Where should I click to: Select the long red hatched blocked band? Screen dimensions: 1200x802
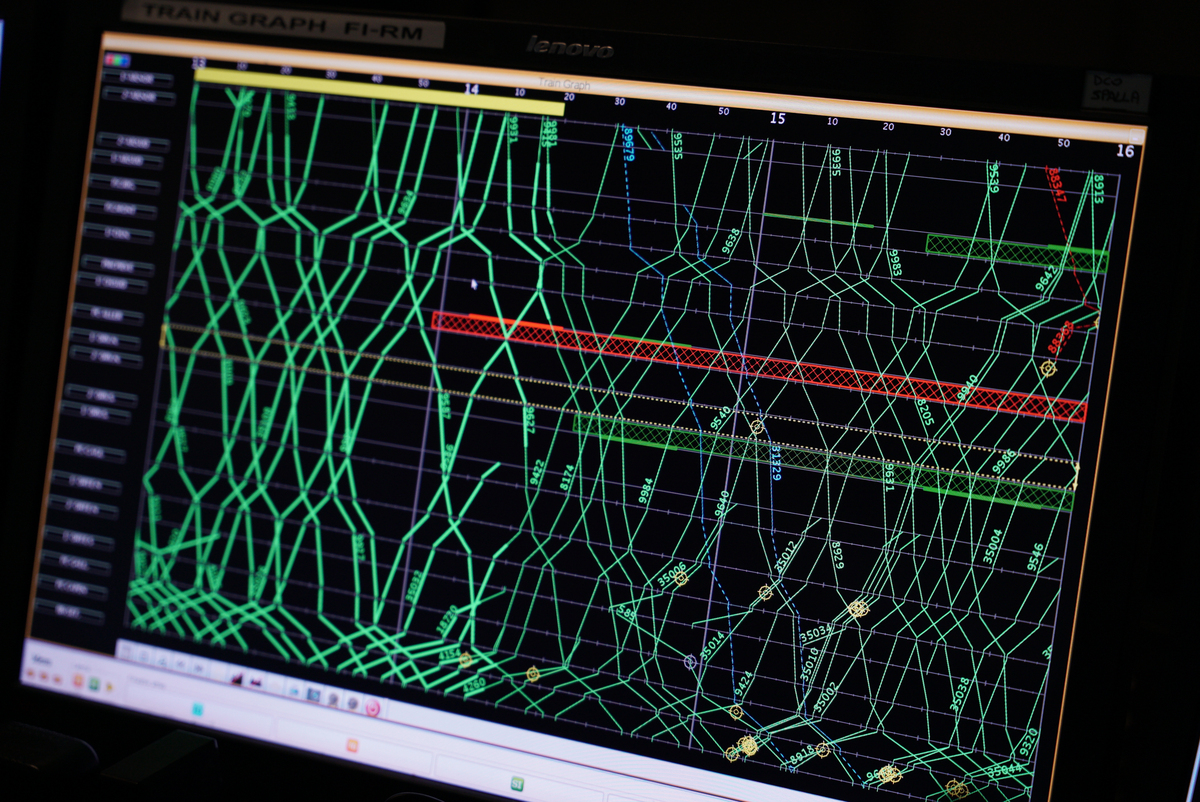click(x=760, y=366)
